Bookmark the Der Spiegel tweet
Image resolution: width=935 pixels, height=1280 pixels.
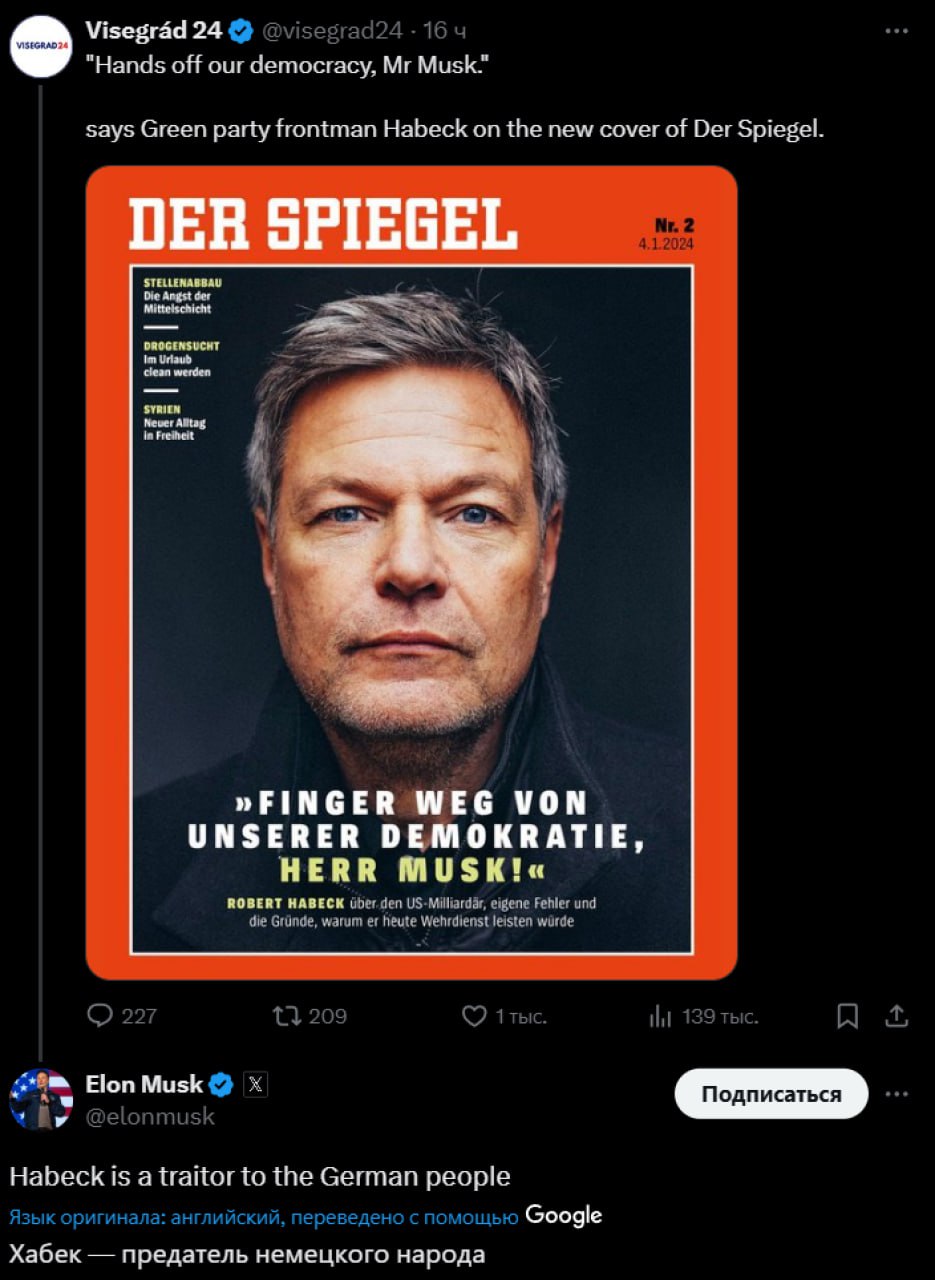[847, 1016]
